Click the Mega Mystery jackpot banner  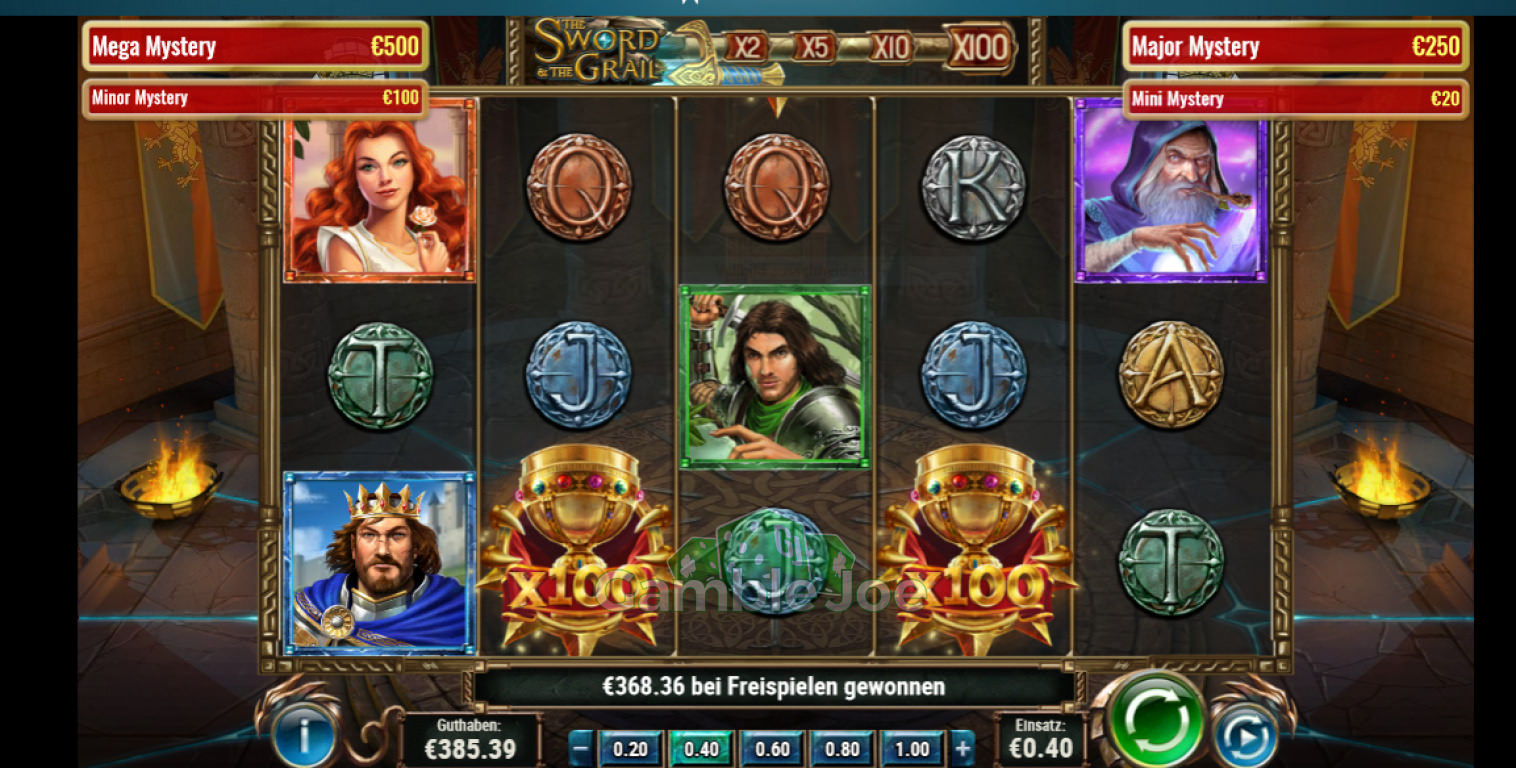coord(256,46)
